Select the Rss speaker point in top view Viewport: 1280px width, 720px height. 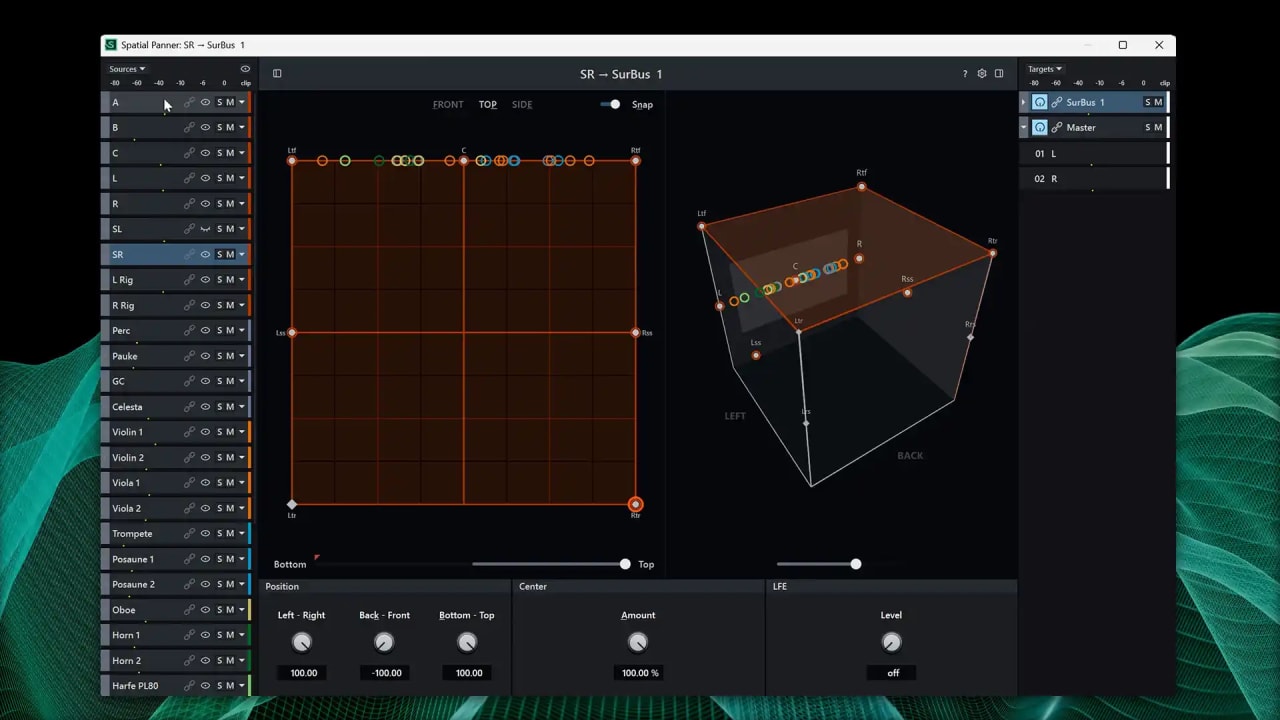pyautogui.click(x=636, y=332)
